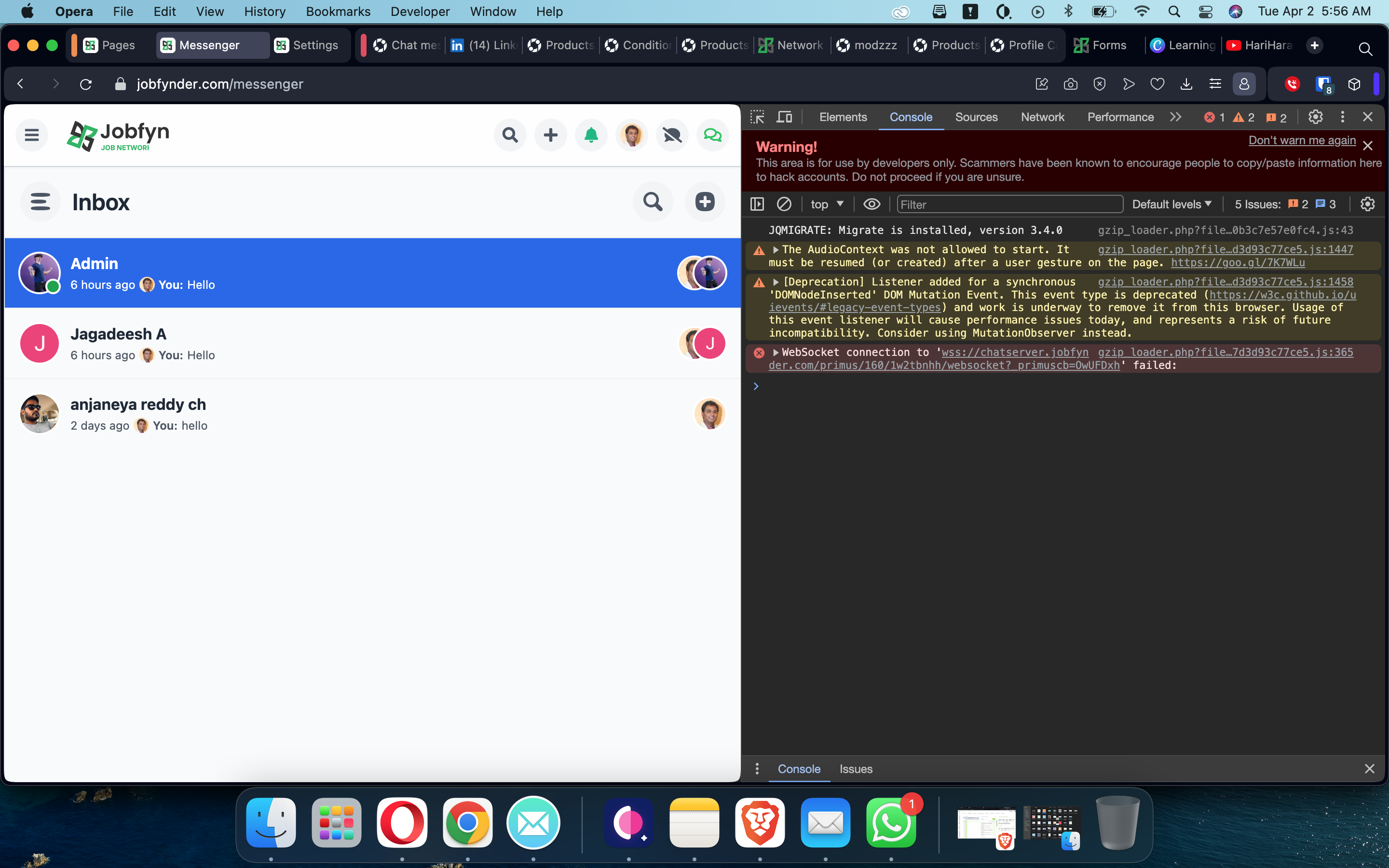Click the notification bell icon

tap(591, 135)
